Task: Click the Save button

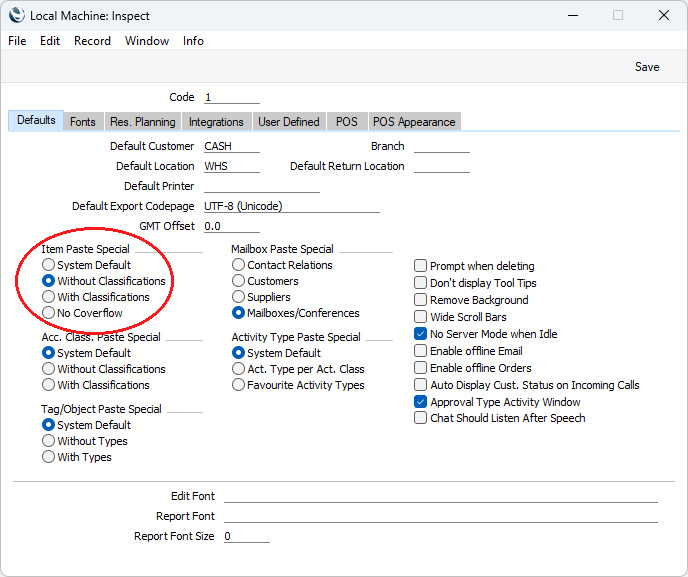Action: click(x=647, y=67)
